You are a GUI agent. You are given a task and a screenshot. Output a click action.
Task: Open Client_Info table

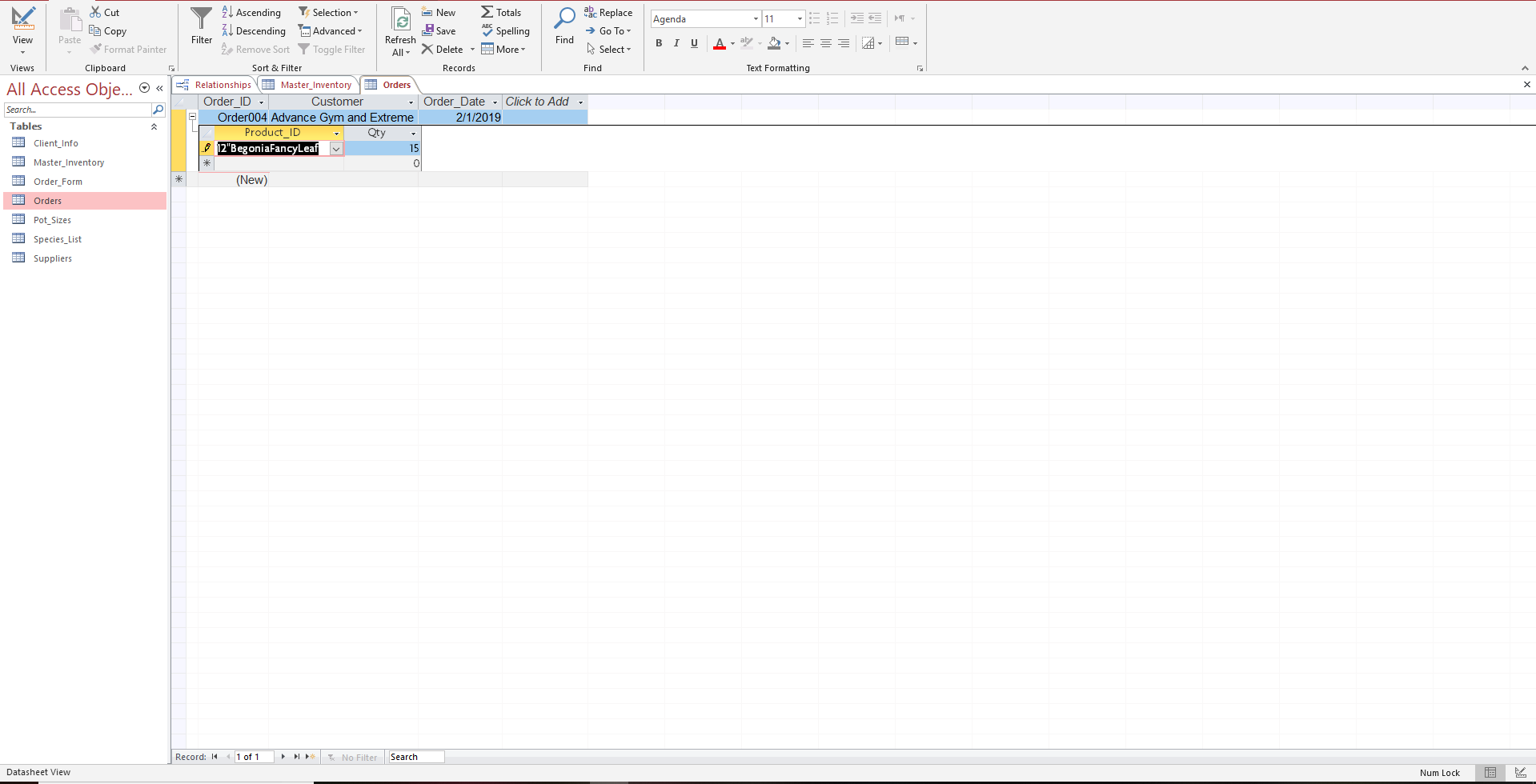[56, 143]
